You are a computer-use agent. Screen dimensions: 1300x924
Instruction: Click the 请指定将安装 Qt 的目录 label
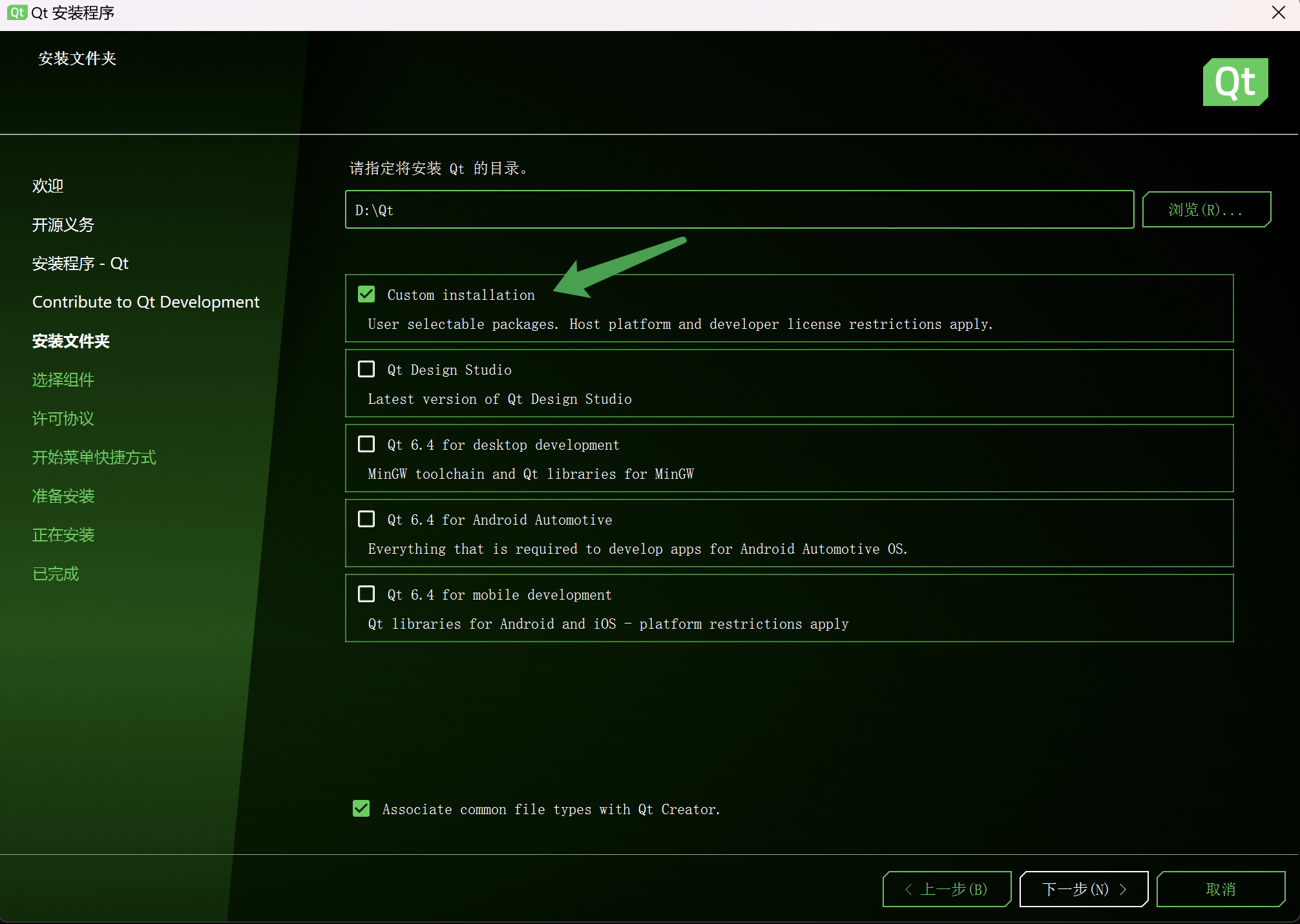439,169
